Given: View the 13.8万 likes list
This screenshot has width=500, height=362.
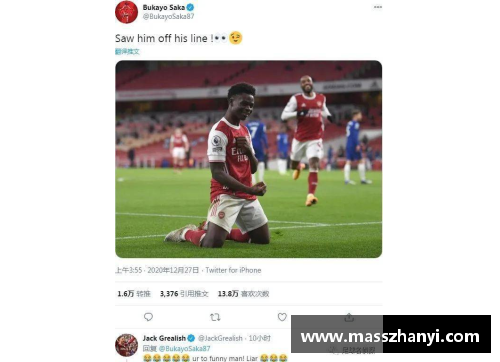Looking at the screenshot, I should [x=243, y=294].
